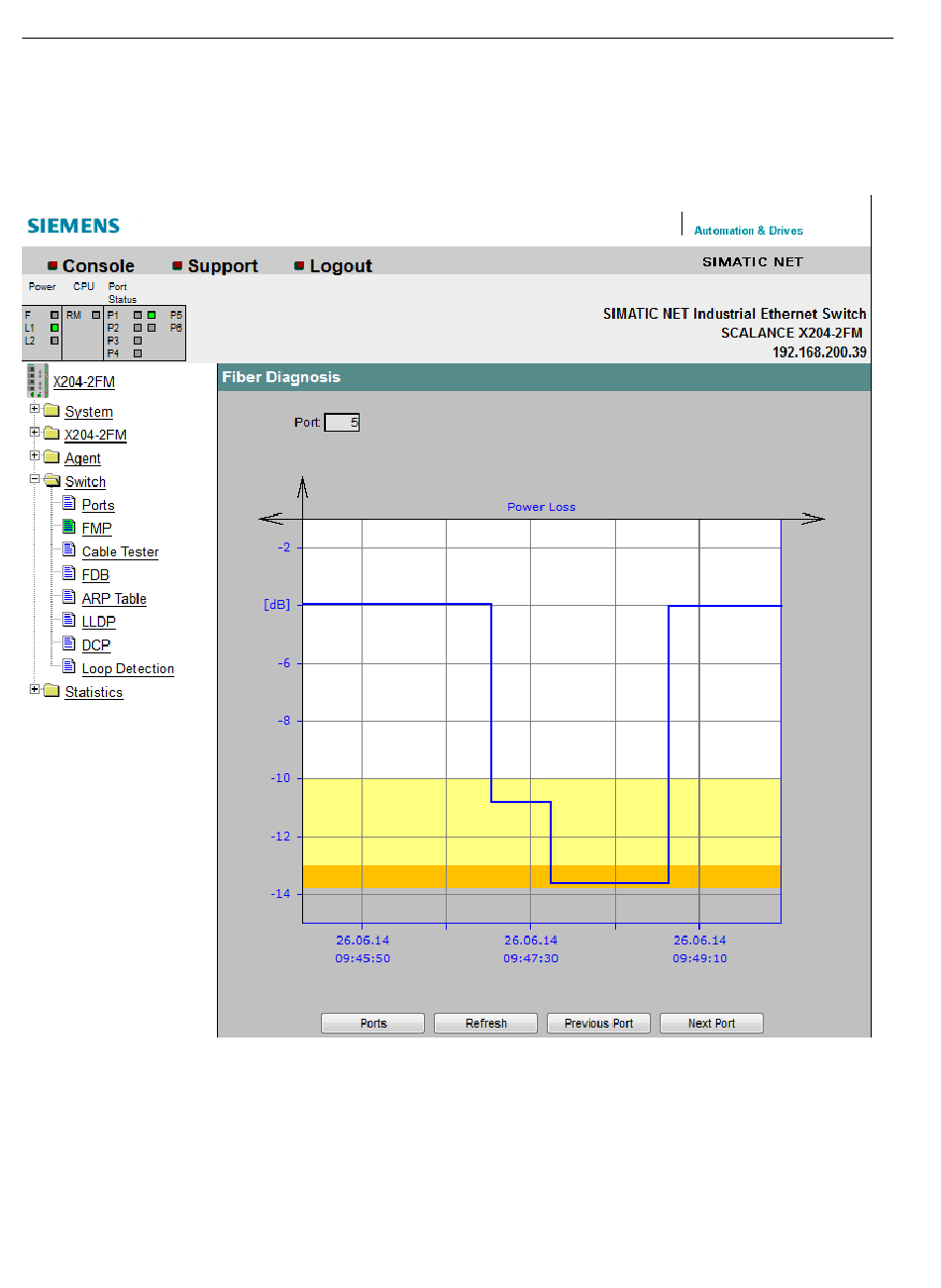
Task: Click the page icon beside ARP Table
Action: point(69,597)
